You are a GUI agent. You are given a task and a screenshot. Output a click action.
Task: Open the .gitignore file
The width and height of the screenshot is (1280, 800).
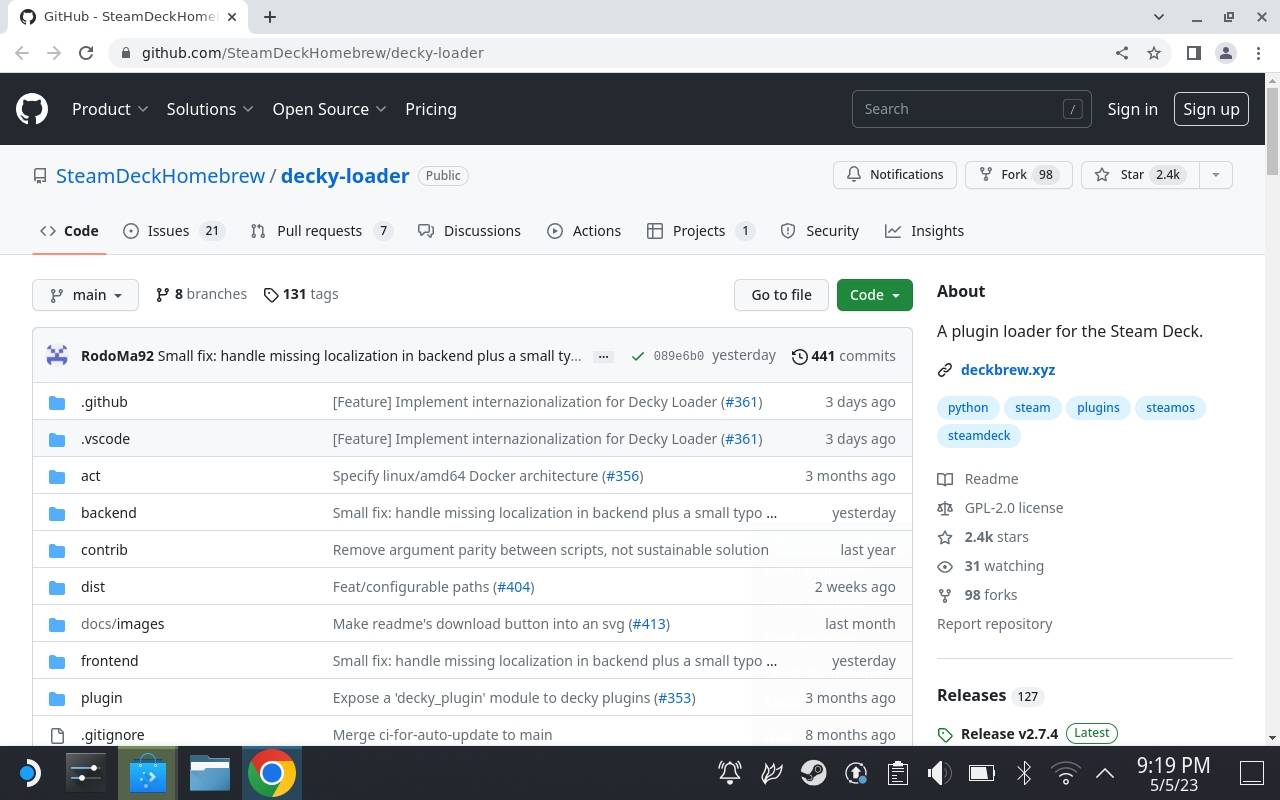[112, 735]
